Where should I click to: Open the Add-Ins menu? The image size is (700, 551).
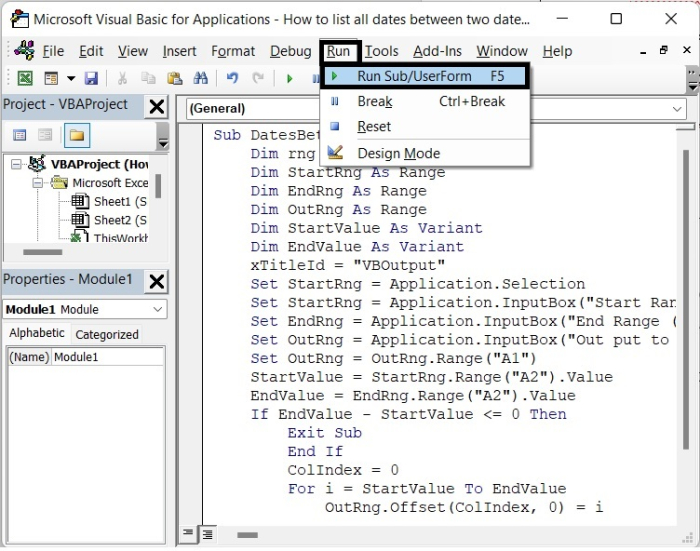pos(437,51)
